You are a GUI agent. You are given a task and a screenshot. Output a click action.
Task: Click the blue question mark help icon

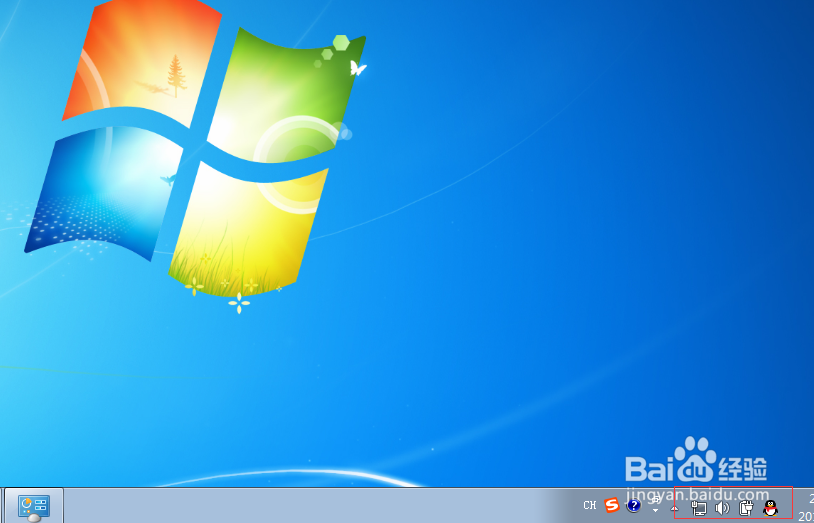633,505
